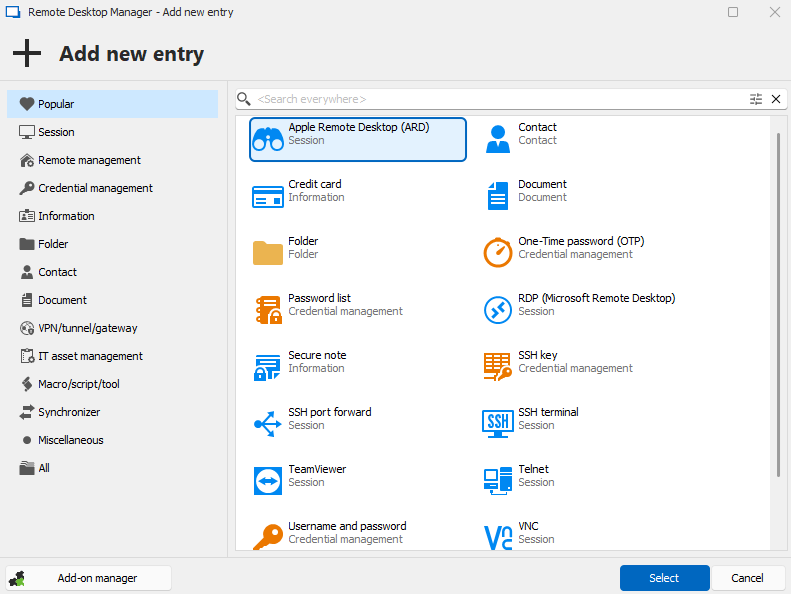This screenshot has width=791, height=594.
Task: Select the blue Document page icon in the grid
Action: tap(498, 196)
